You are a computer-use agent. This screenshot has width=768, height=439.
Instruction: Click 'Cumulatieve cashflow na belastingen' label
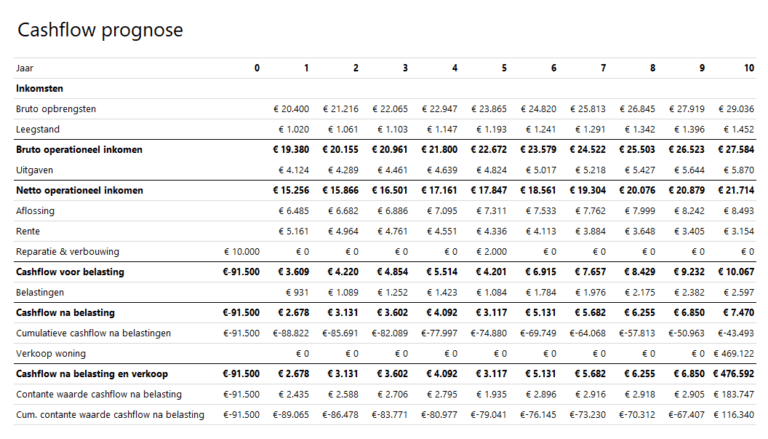(x=94, y=333)
